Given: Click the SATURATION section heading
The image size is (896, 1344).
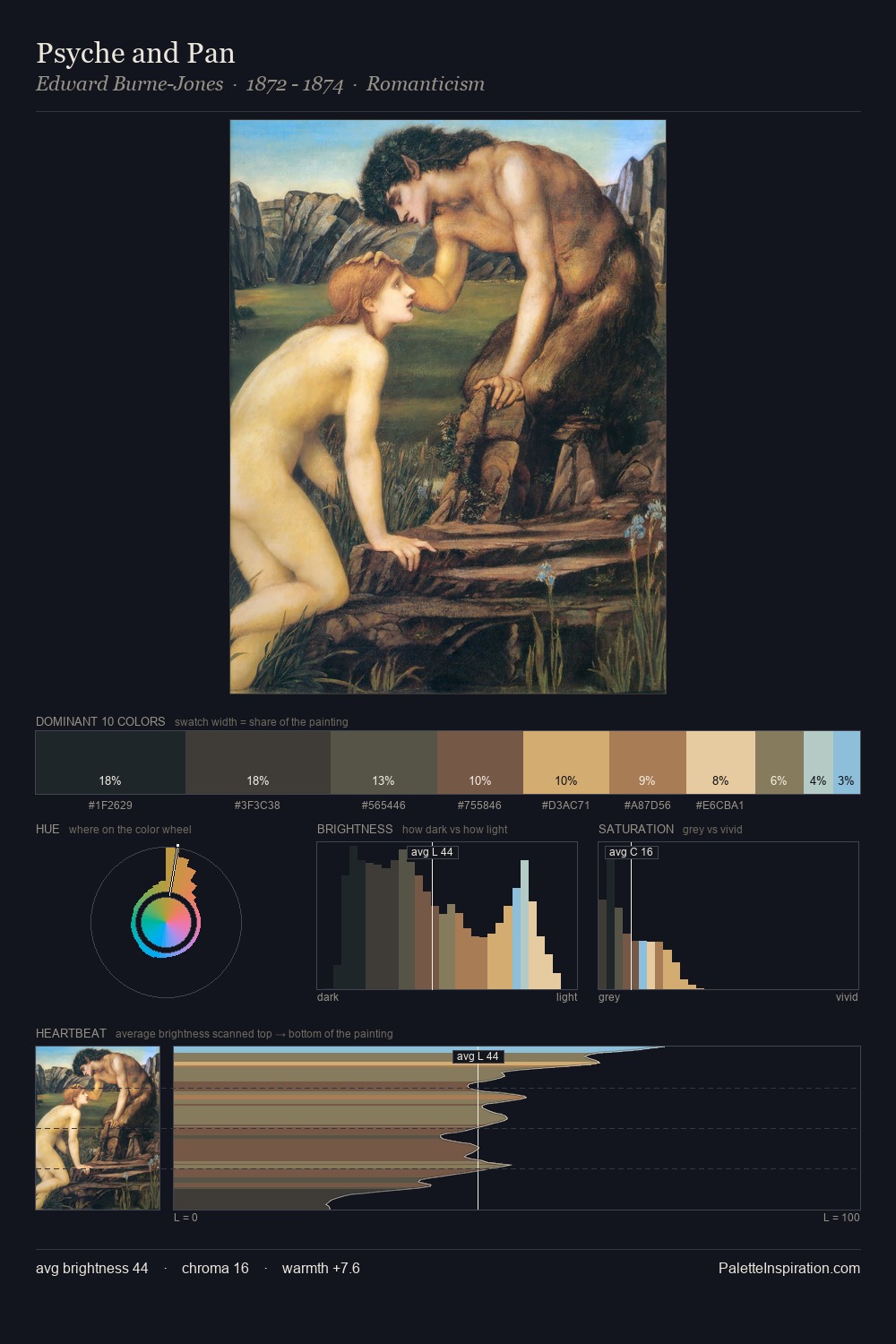Looking at the screenshot, I should tap(636, 829).
